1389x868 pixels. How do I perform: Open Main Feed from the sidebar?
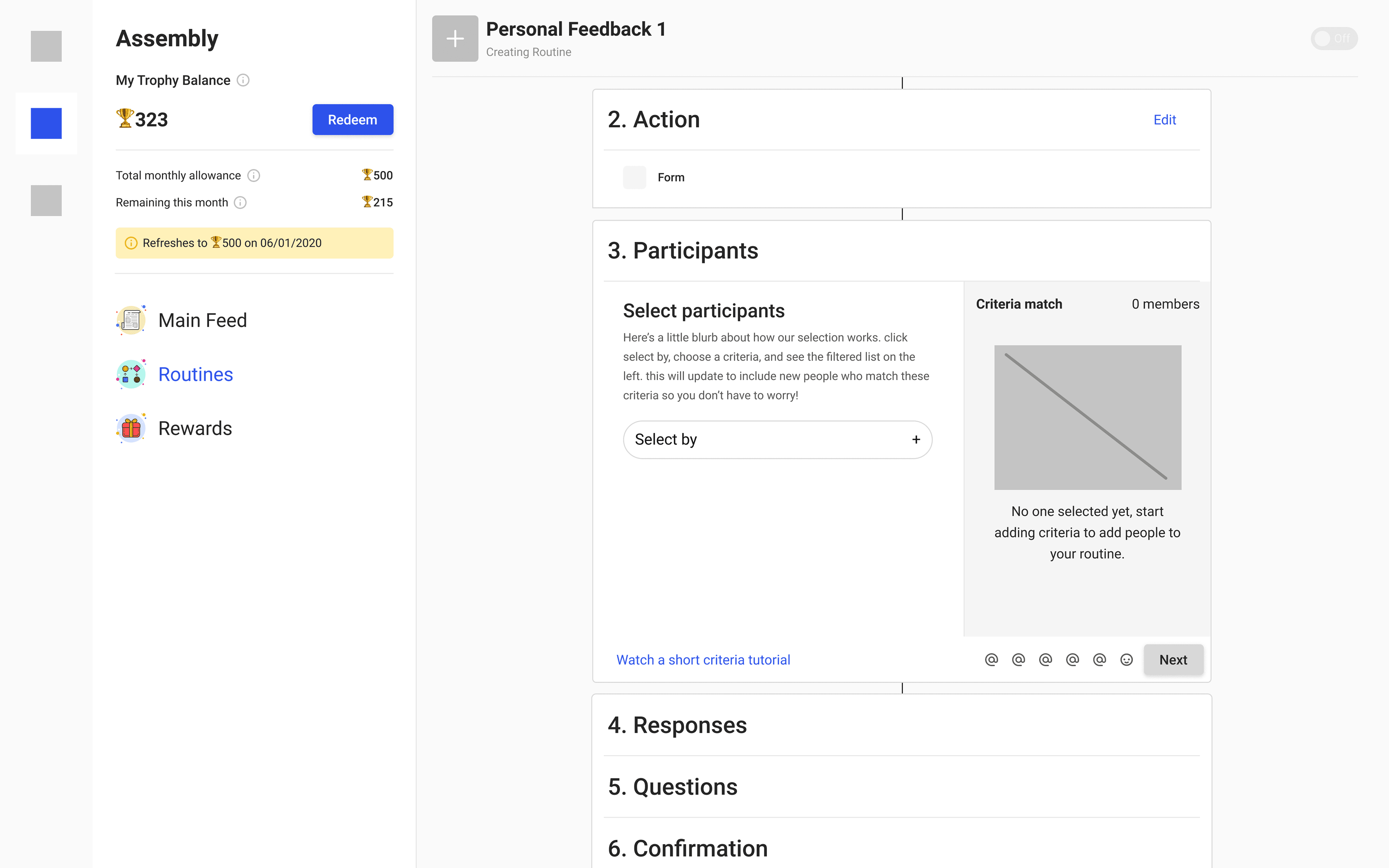[202, 320]
